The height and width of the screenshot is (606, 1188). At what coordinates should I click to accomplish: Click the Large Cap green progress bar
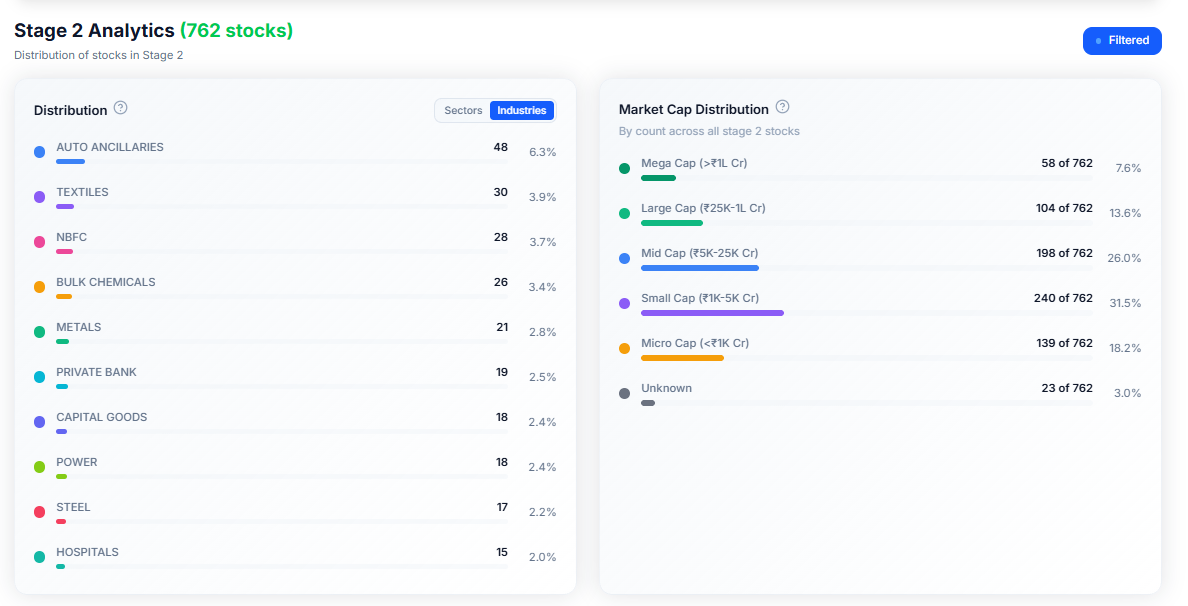pyautogui.click(x=672, y=223)
